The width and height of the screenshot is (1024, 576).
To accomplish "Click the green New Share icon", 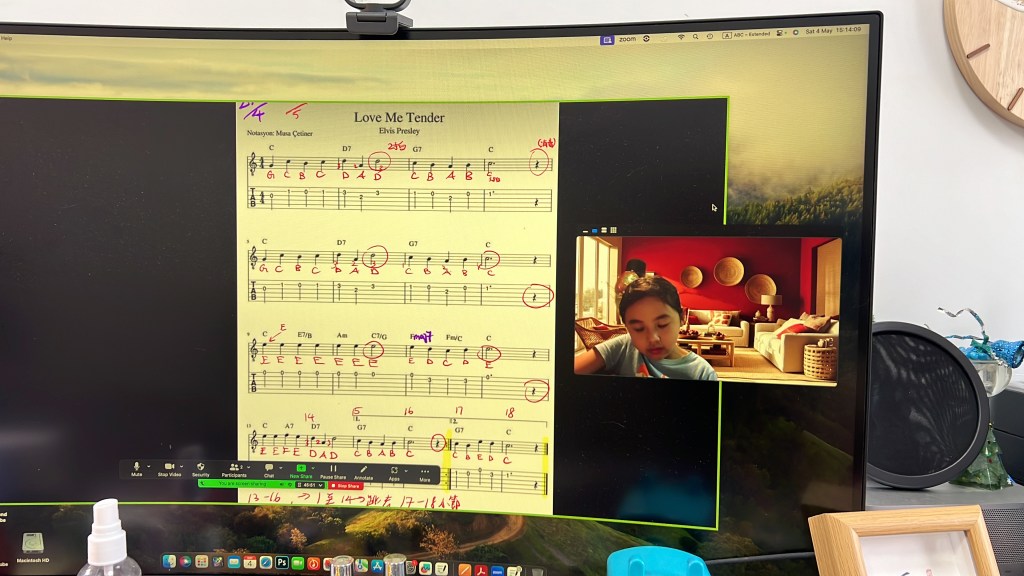I will 300,467.
